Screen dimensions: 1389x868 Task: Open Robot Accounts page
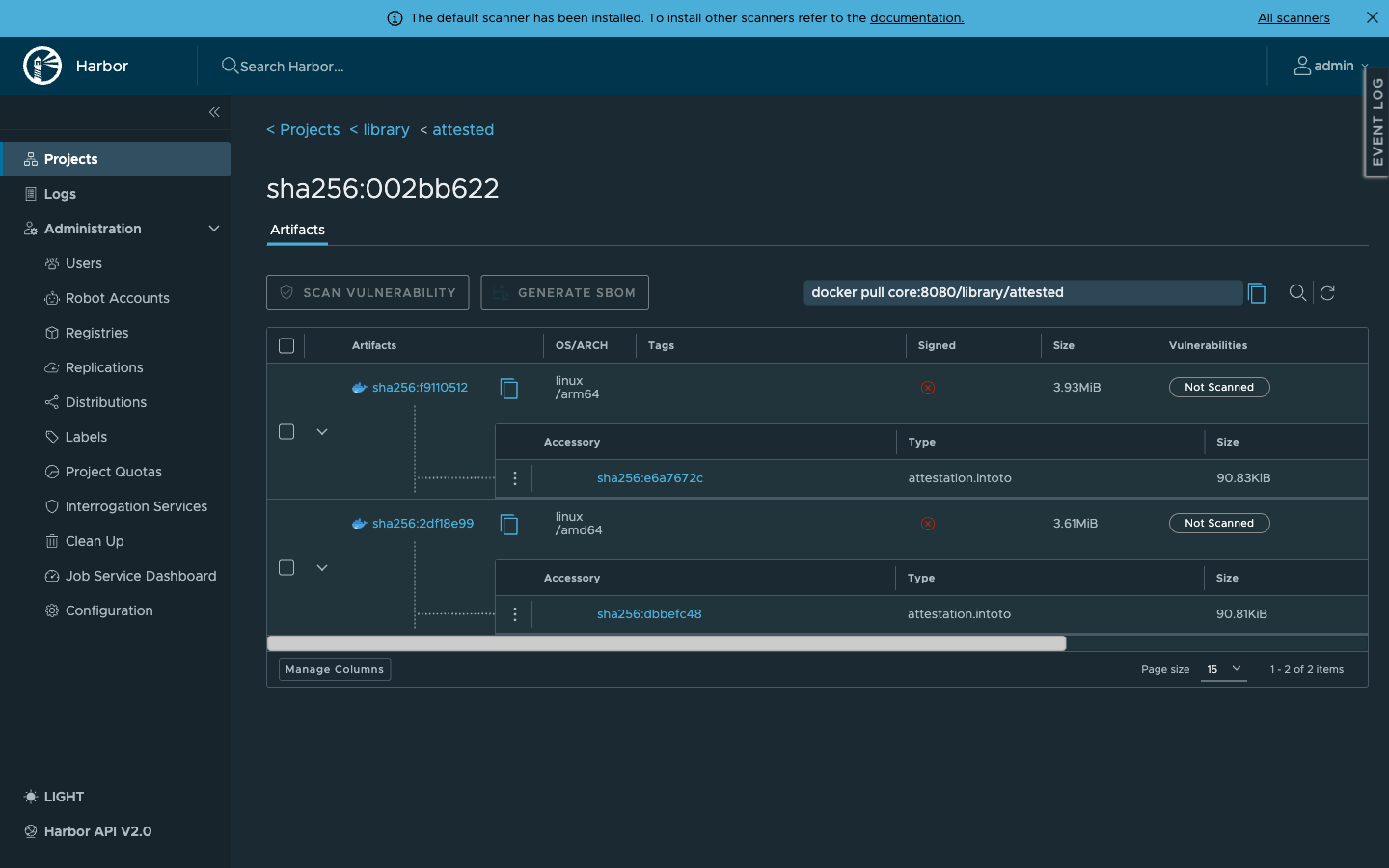point(116,298)
